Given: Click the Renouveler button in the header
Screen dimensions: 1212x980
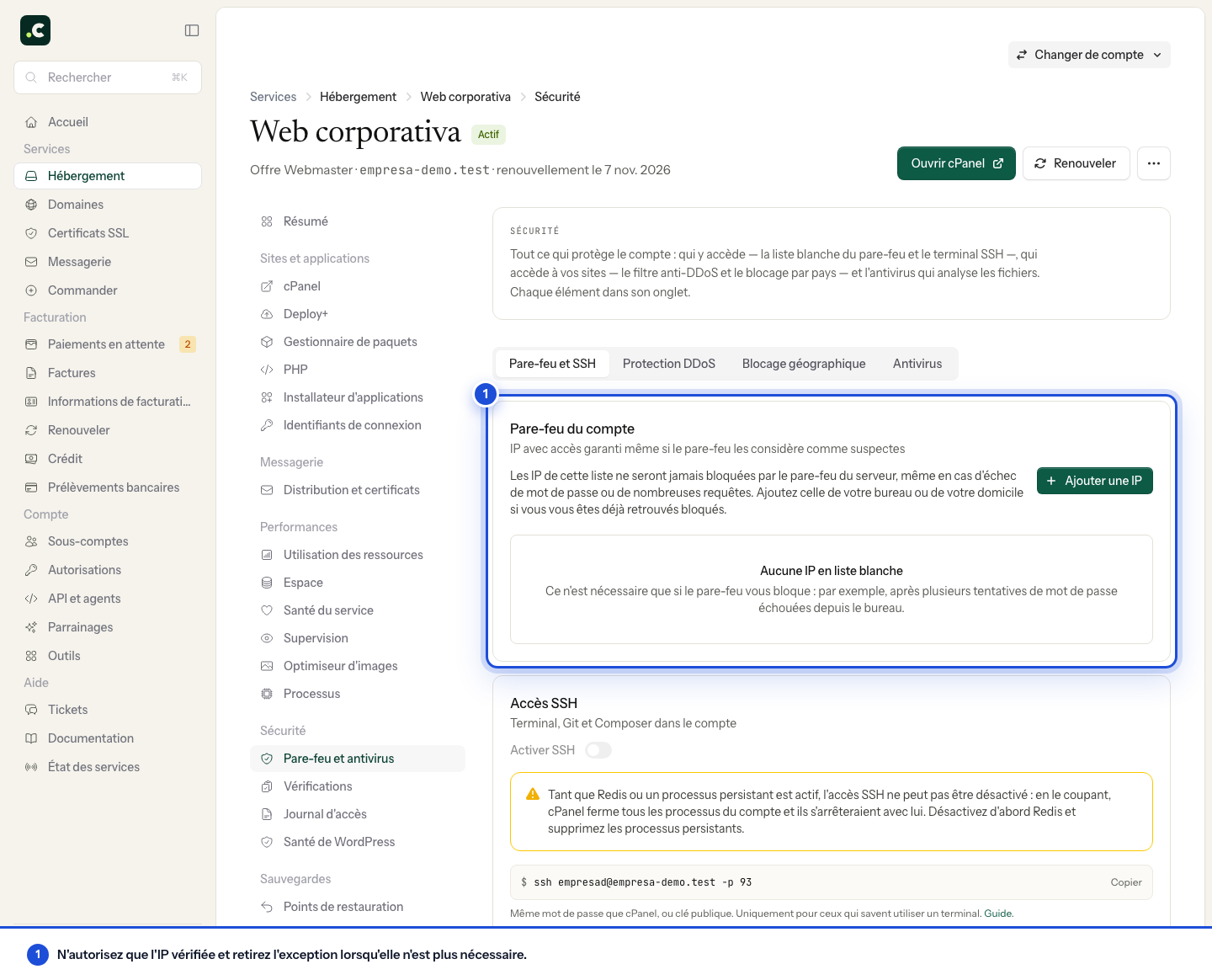Looking at the screenshot, I should (1076, 163).
